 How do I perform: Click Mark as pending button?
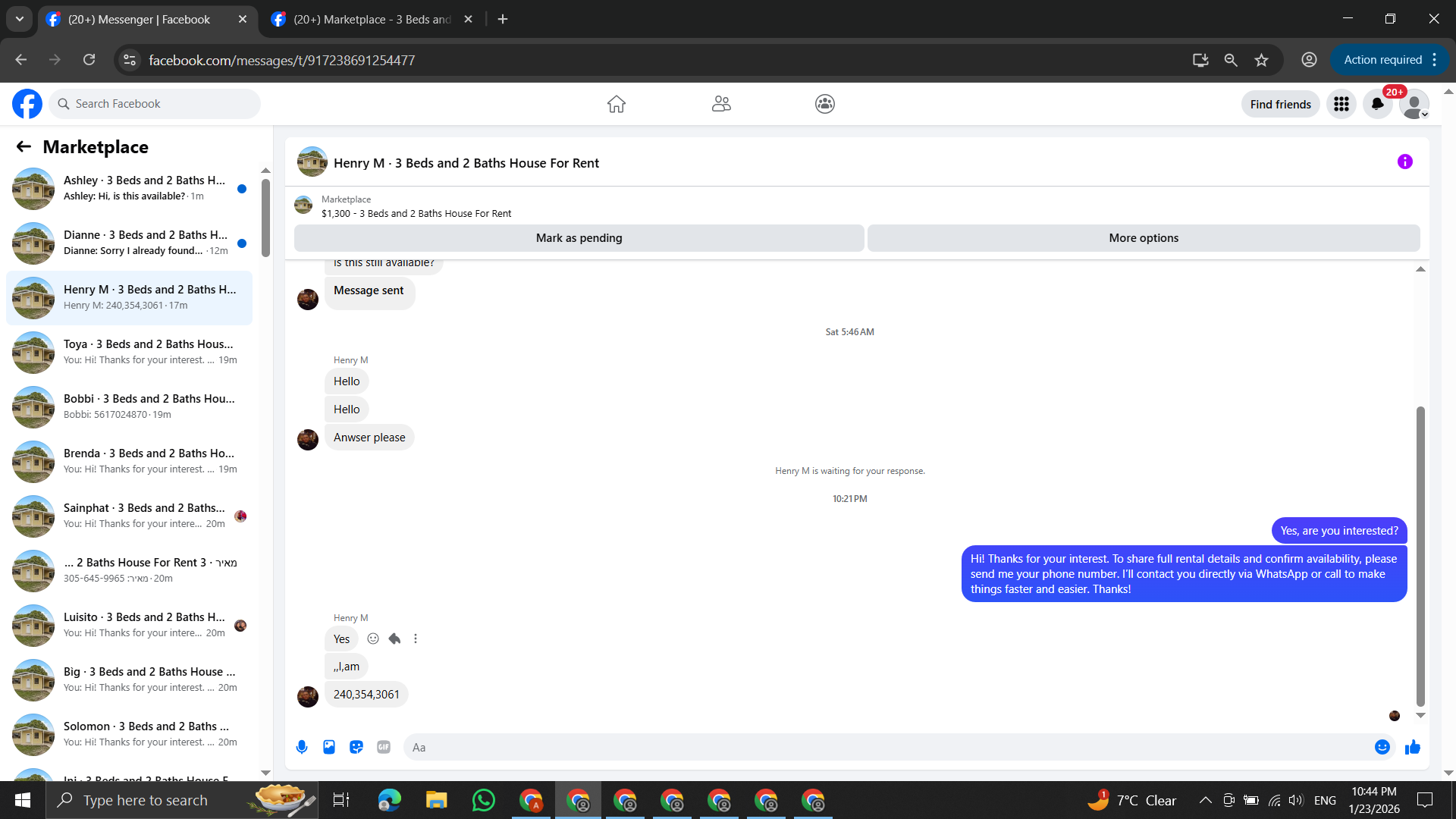tap(579, 238)
